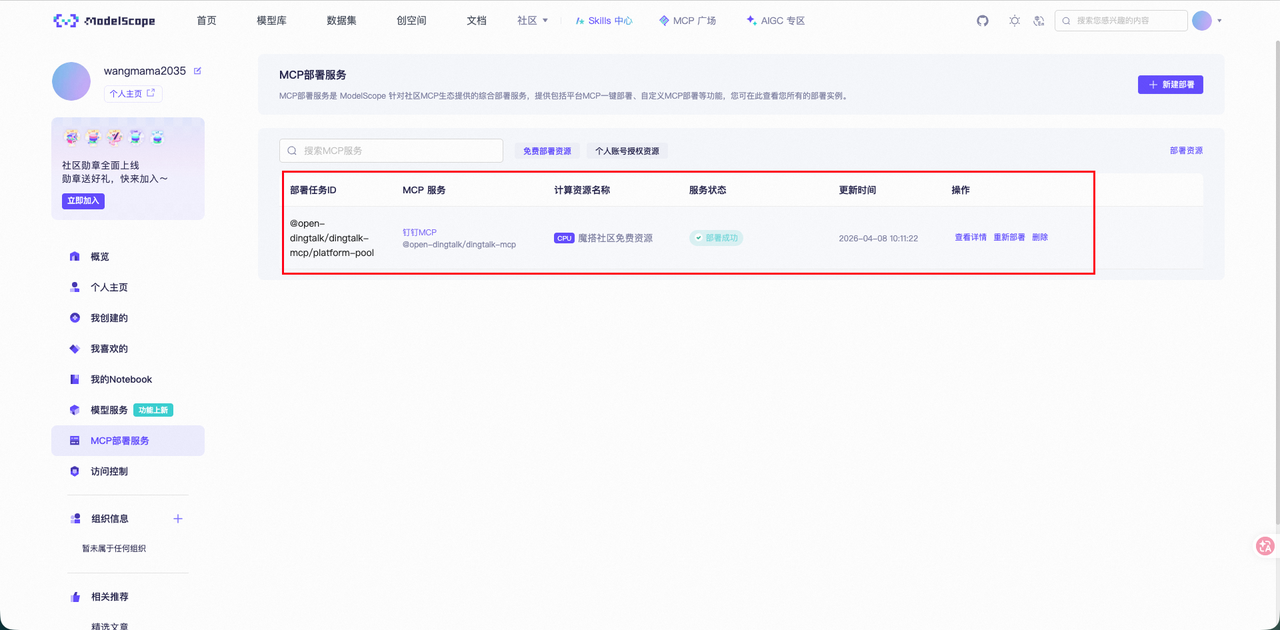This screenshot has width=1280, height=630.
Task: Click the deployment ID @open-dingtalk/dingtalk-mcp/platform-pool
Action: pos(332,238)
